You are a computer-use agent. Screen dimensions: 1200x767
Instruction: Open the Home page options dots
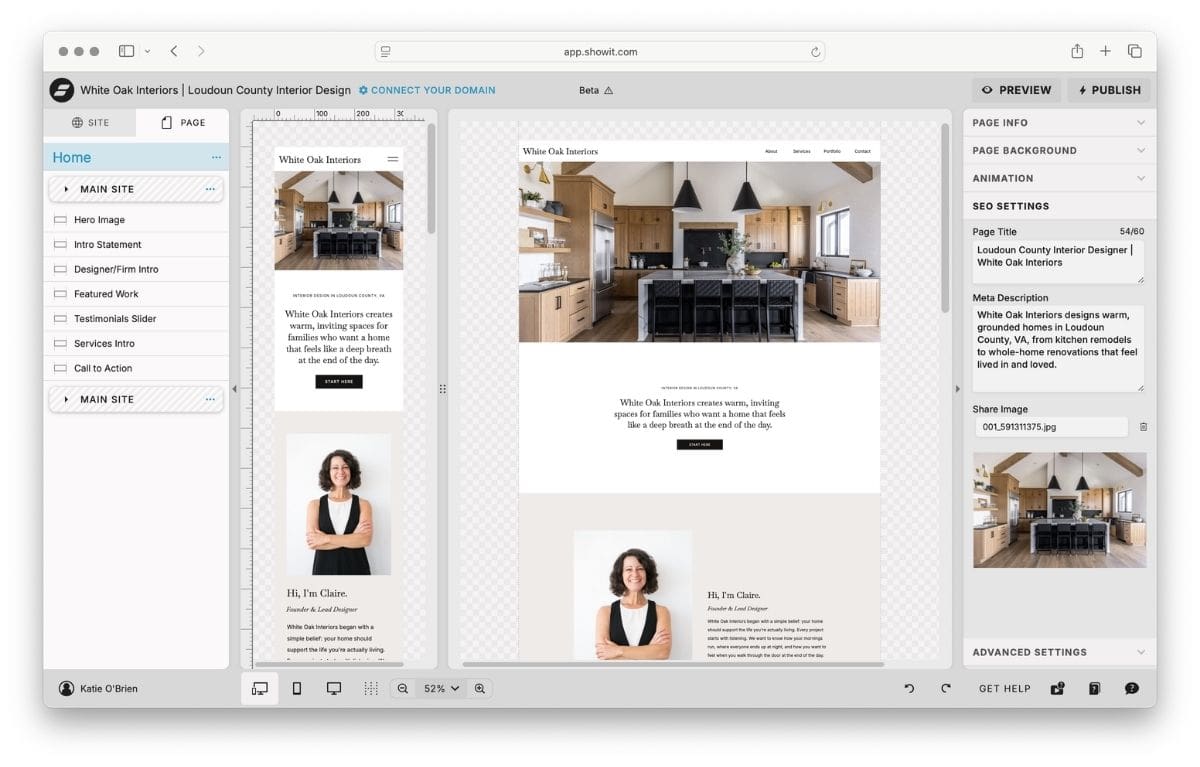pos(216,158)
